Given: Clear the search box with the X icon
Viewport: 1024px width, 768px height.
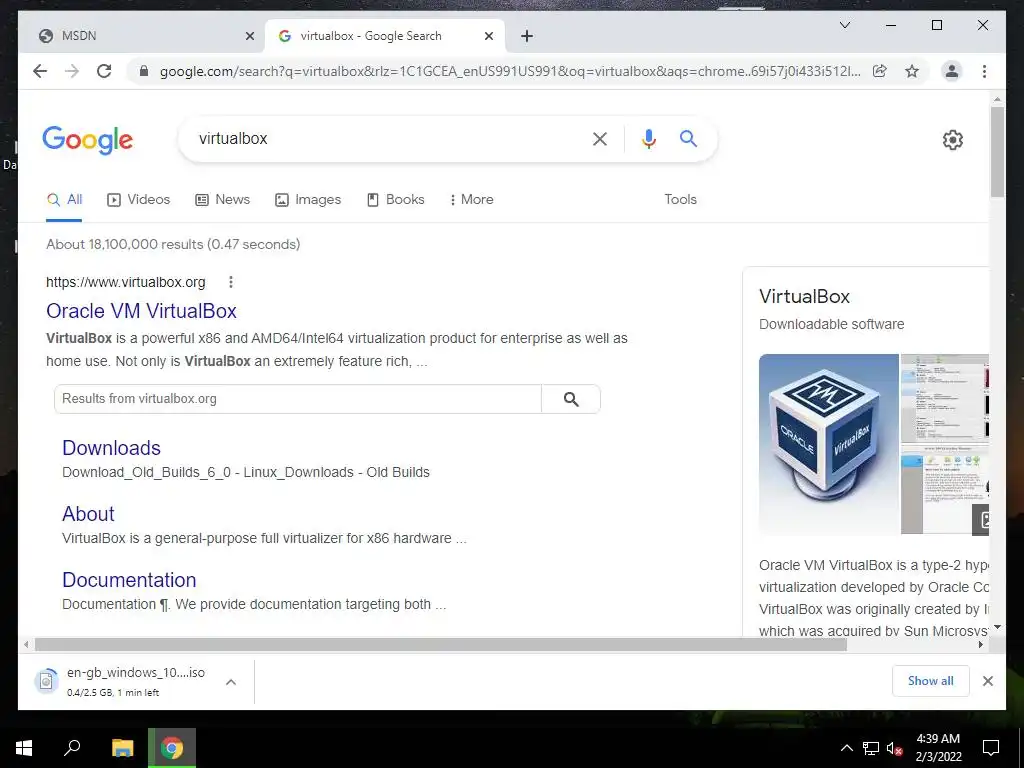Looking at the screenshot, I should (x=600, y=138).
